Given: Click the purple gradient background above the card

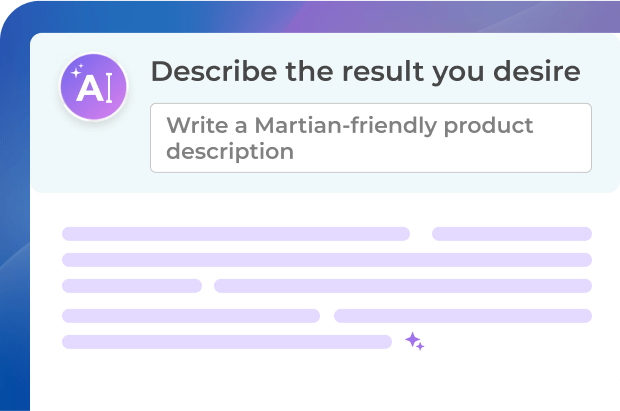Looking at the screenshot, I should click(x=400, y=16).
